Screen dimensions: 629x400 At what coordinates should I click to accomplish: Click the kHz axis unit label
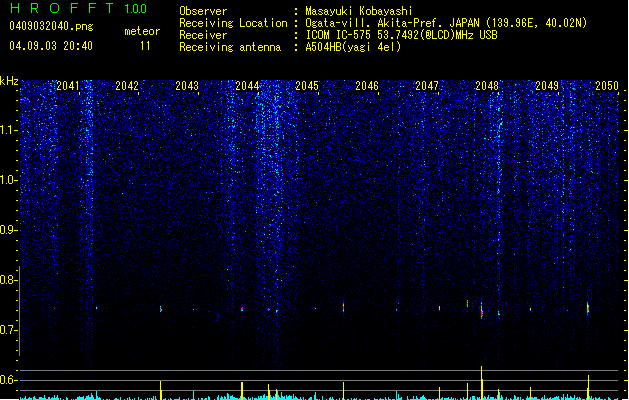9,81
